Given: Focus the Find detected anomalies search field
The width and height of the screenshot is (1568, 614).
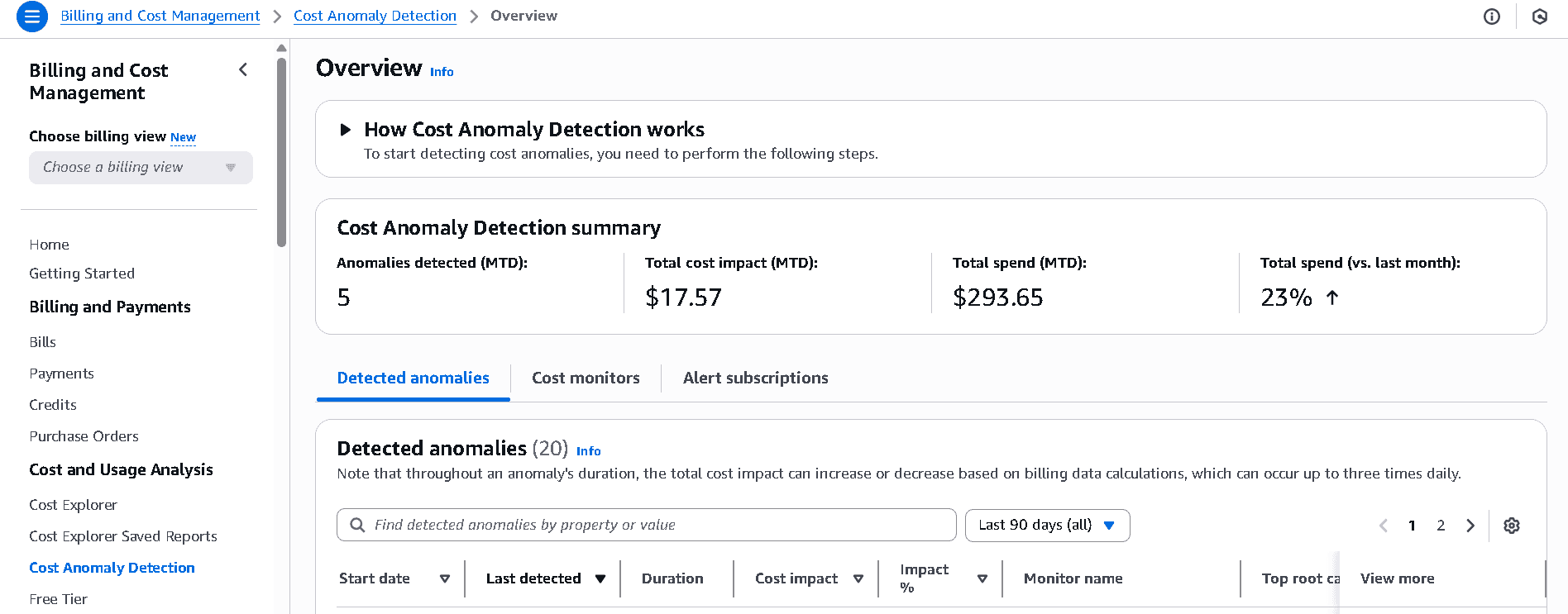Looking at the screenshot, I should [x=646, y=525].
